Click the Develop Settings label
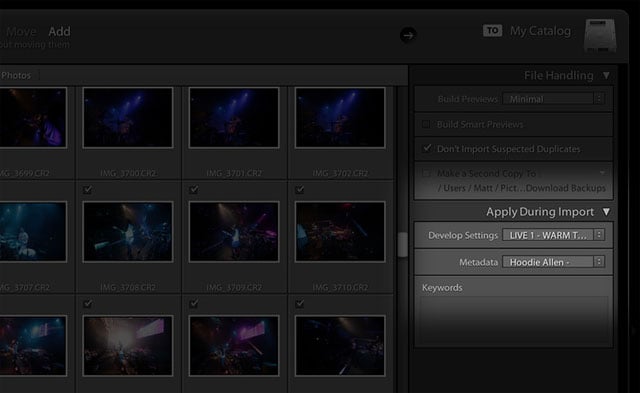 pyautogui.click(x=463, y=235)
